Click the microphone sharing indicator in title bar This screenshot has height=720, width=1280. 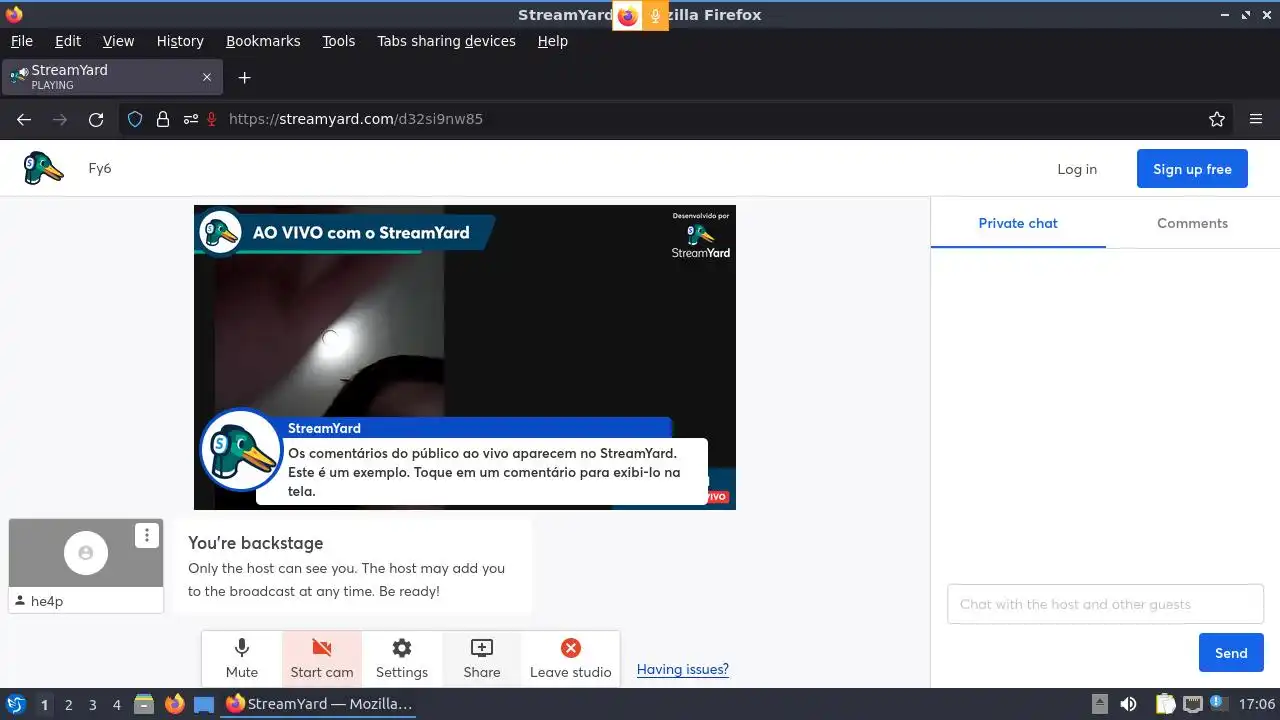point(655,15)
